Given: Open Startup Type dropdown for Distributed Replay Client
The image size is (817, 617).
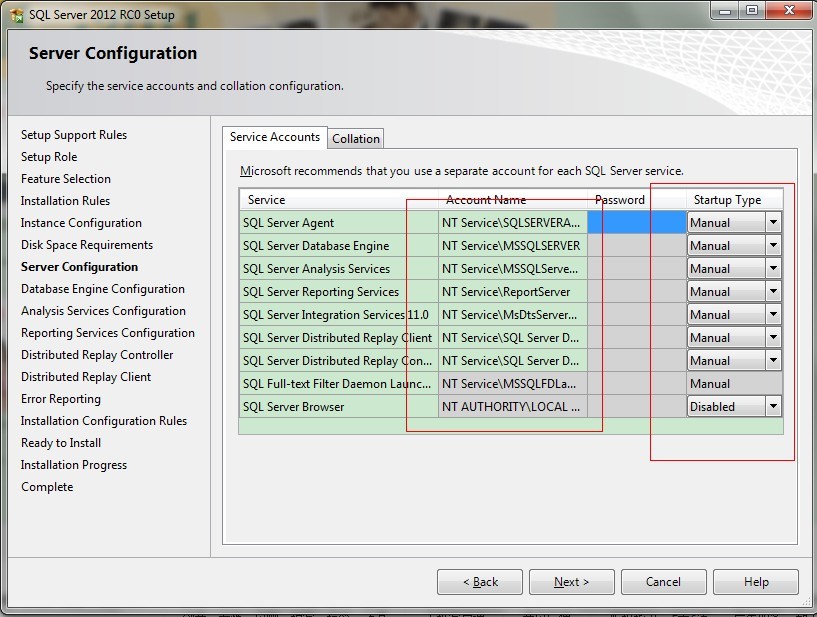Looking at the screenshot, I should [773, 337].
